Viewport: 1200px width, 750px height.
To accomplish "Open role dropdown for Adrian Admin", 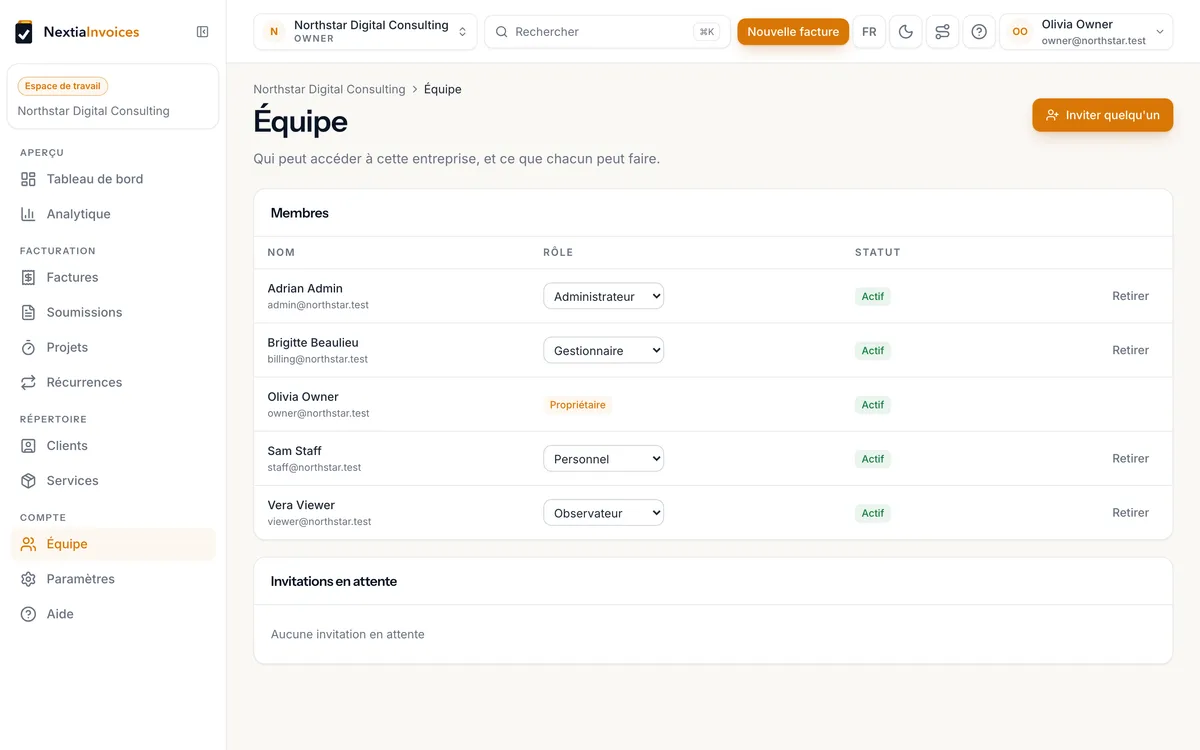I will pos(603,296).
